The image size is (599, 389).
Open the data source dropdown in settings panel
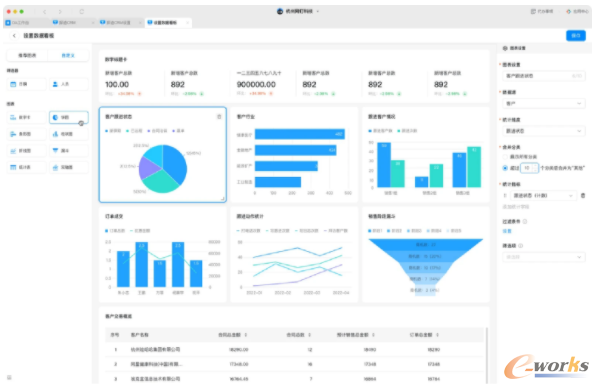[x=544, y=104]
